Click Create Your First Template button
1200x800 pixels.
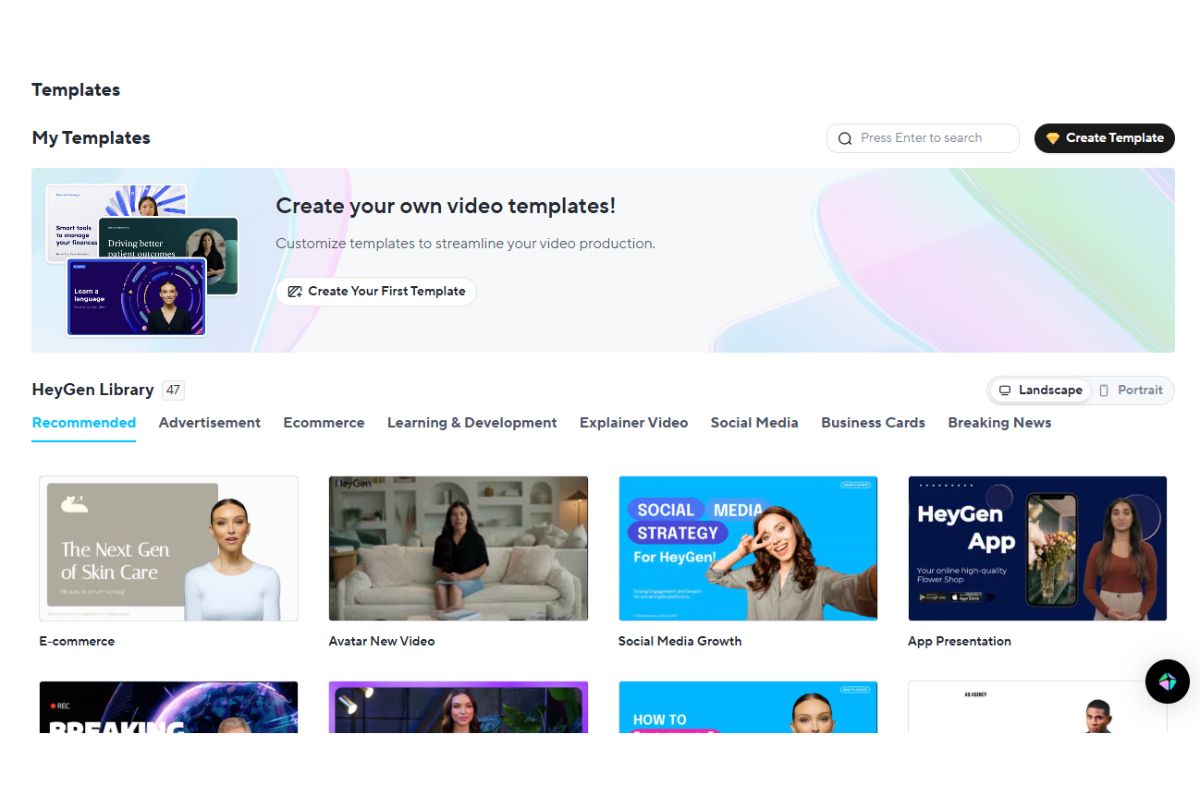pos(376,292)
